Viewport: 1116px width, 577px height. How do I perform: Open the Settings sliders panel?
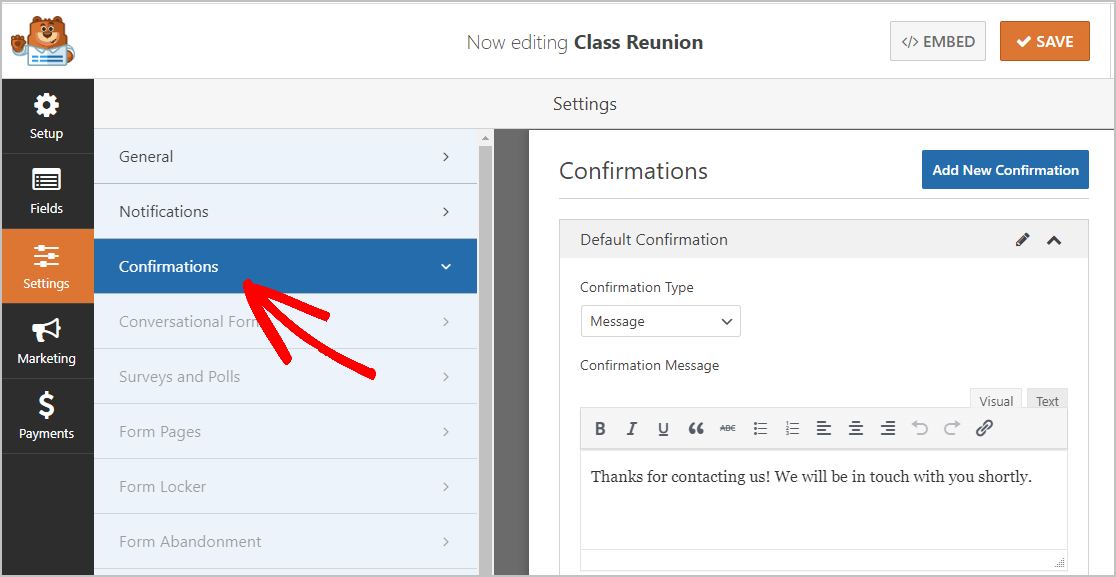click(x=46, y=266)
